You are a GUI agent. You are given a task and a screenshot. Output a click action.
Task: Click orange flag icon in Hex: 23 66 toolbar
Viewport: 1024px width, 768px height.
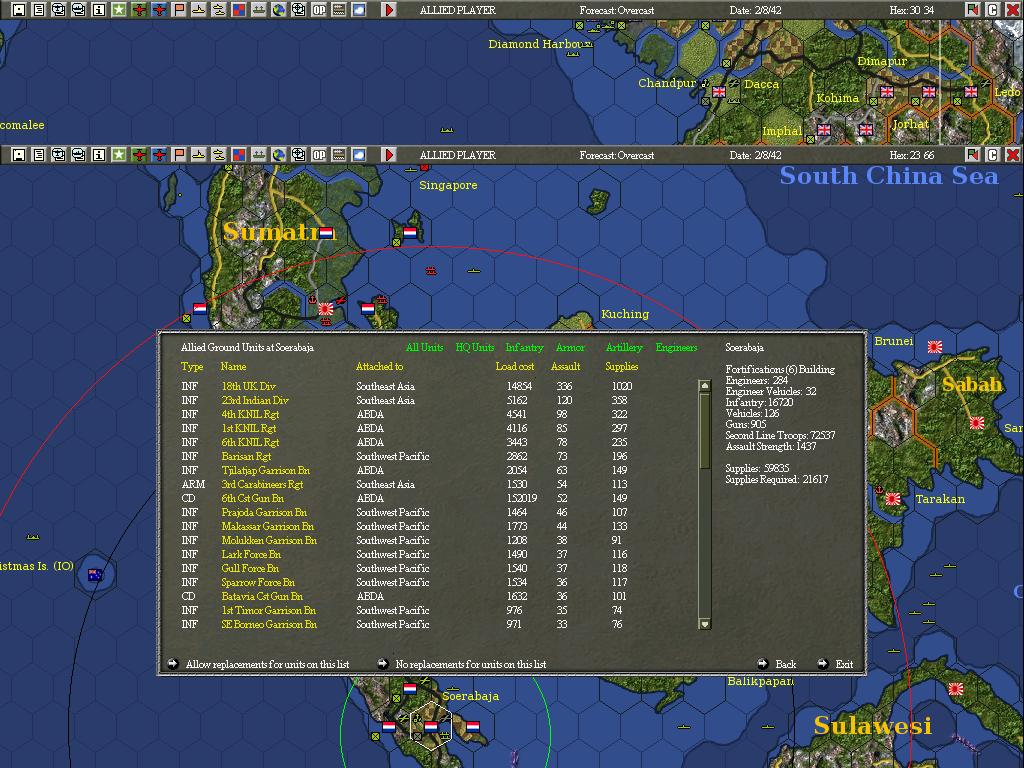tap(179, 155)
